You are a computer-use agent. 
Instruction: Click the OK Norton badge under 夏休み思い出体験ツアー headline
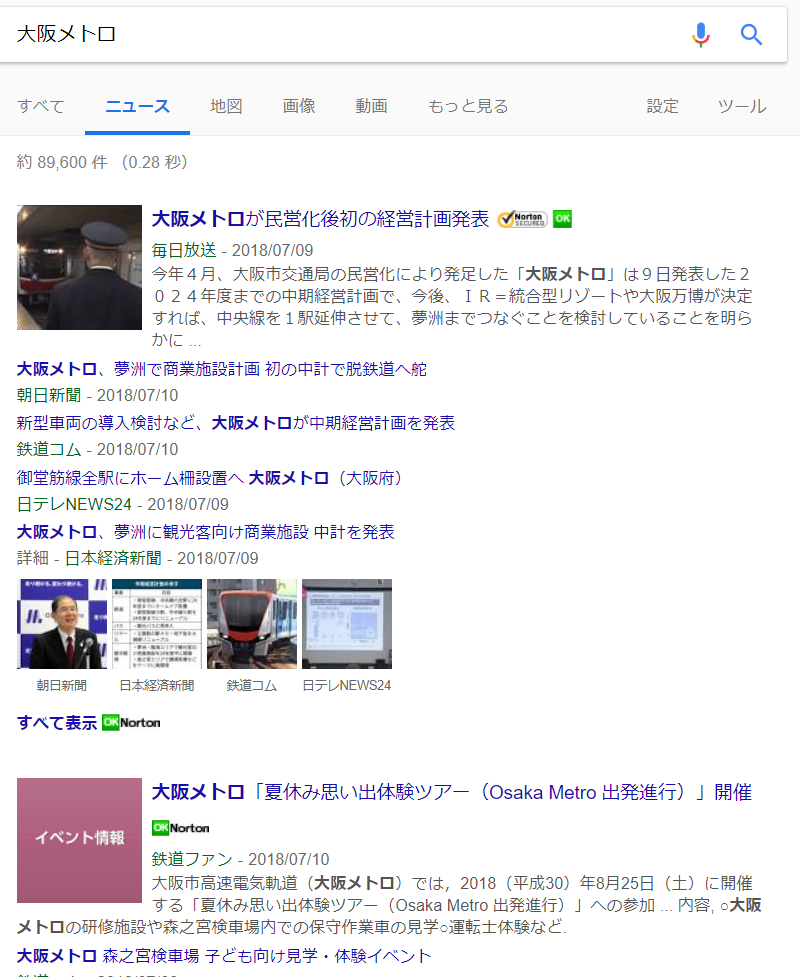point(181,827)
